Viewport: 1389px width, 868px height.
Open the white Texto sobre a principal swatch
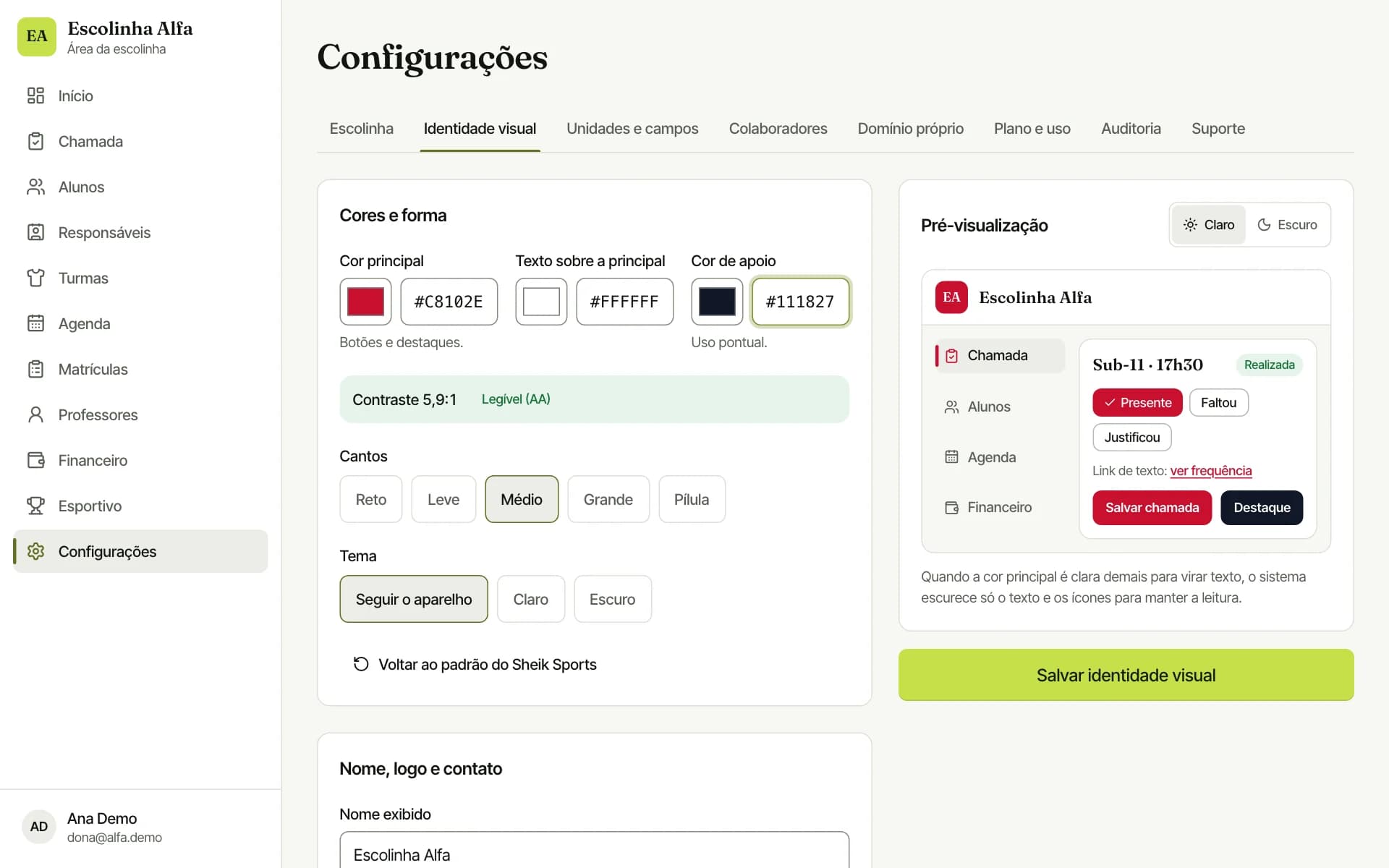(x=541, y=302)
